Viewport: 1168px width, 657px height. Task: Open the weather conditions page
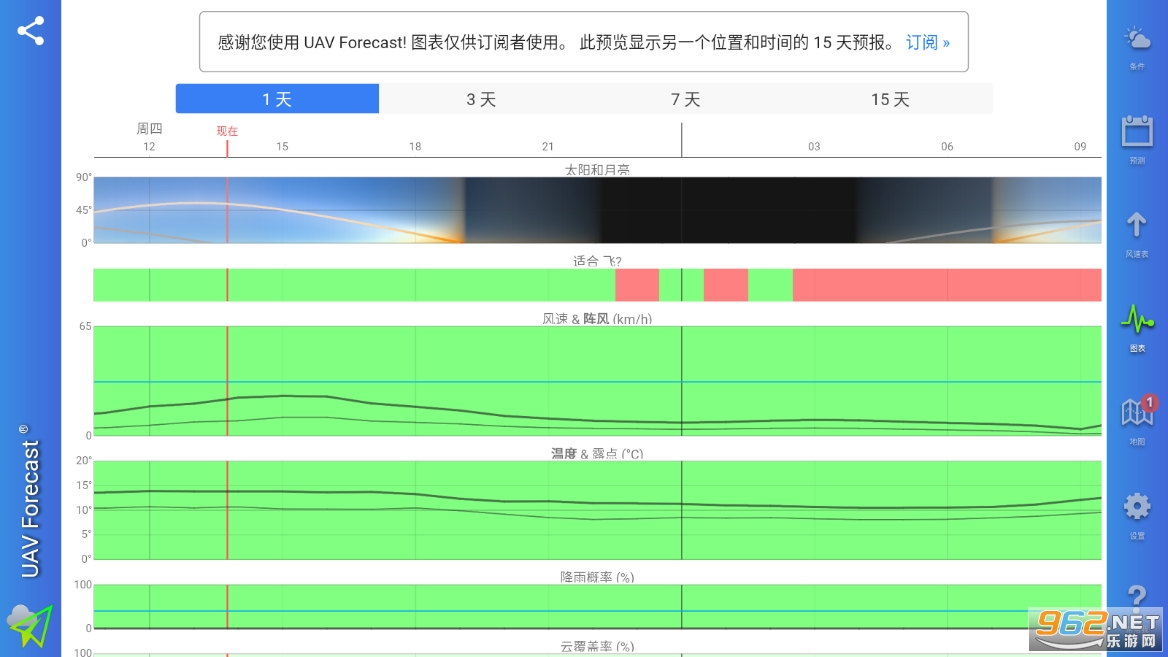(1137, 47)
